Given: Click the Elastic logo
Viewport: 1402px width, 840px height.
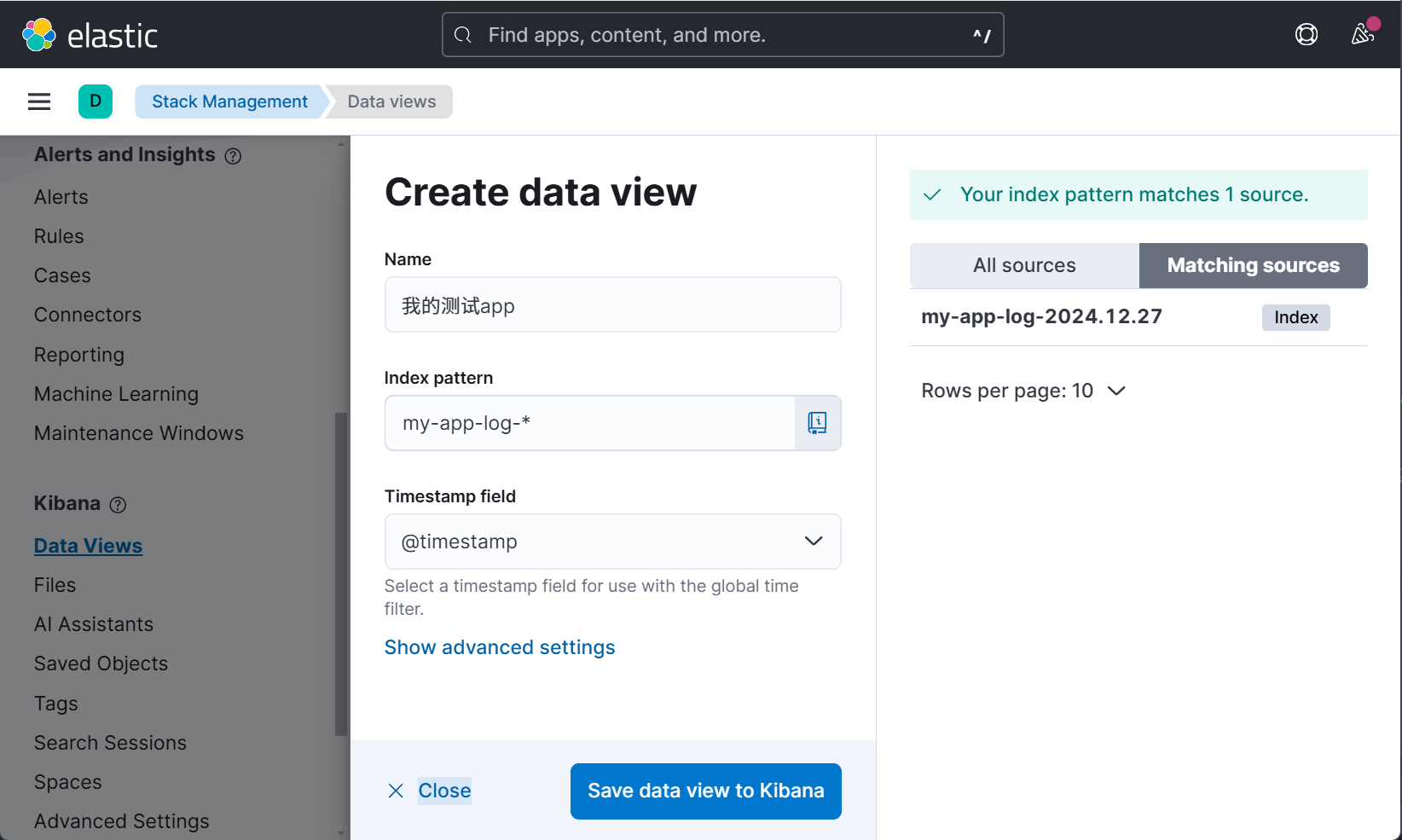Looking at the screenshot, I should pyautogui.click(x=90, y=35).
